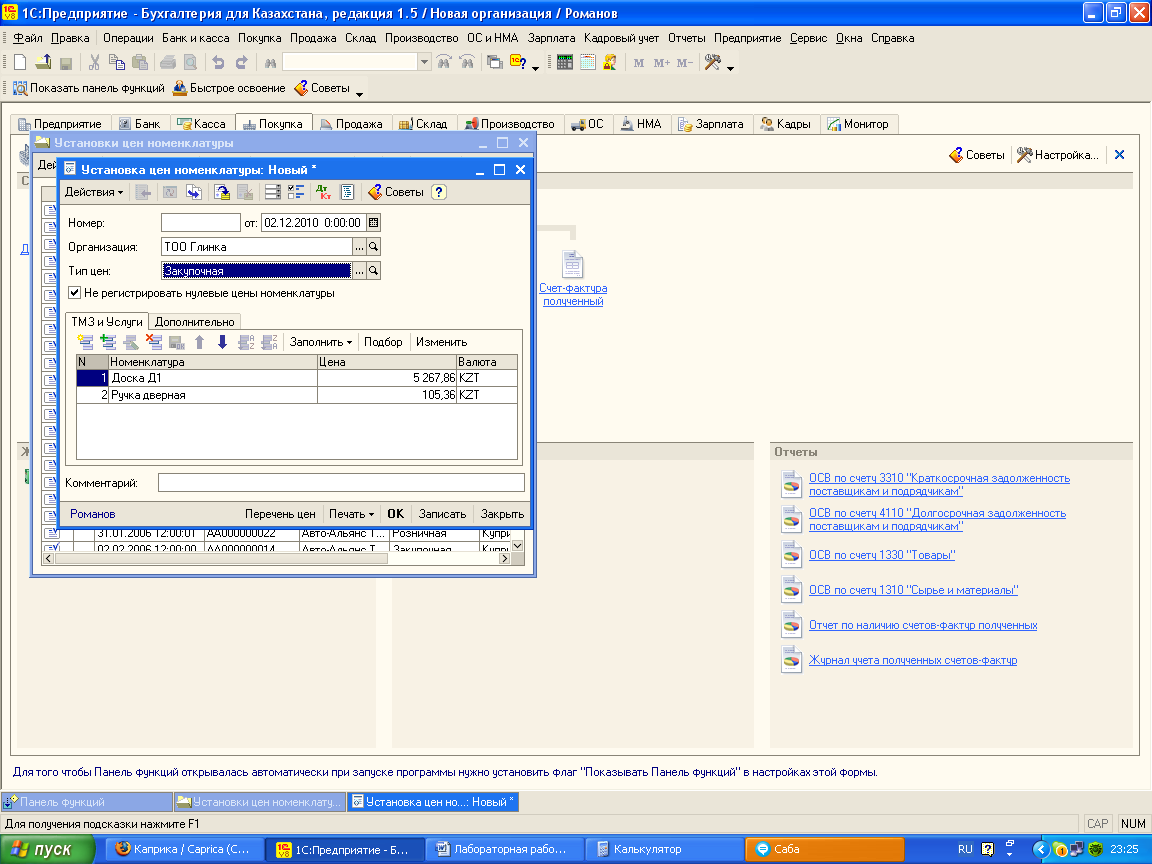Click the Перечень цен button
Screen dimensions: 1152x864
[x=280, y=514]
